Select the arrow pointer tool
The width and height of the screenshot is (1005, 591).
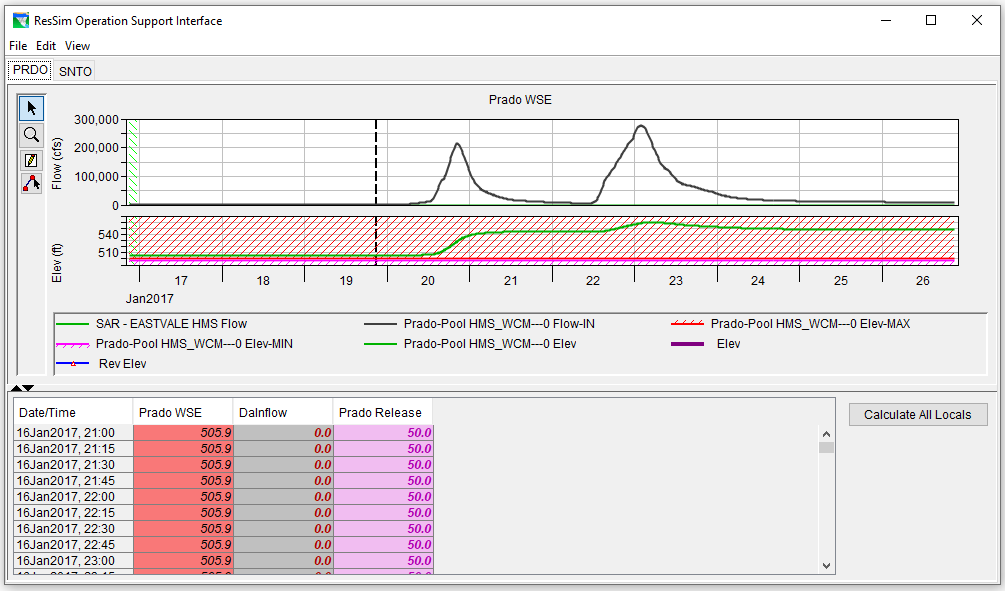(31, 108)
